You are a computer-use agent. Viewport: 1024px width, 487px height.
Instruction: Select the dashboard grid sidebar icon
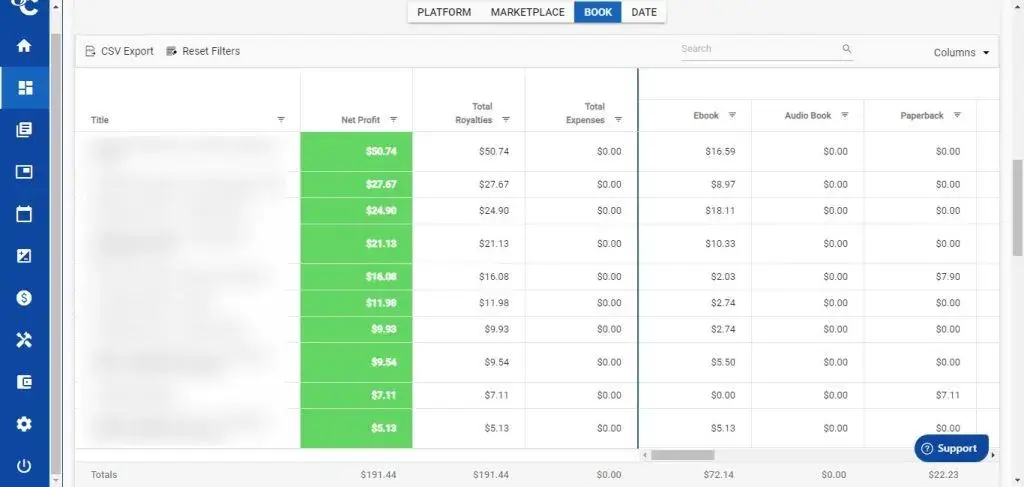(24, 87)
